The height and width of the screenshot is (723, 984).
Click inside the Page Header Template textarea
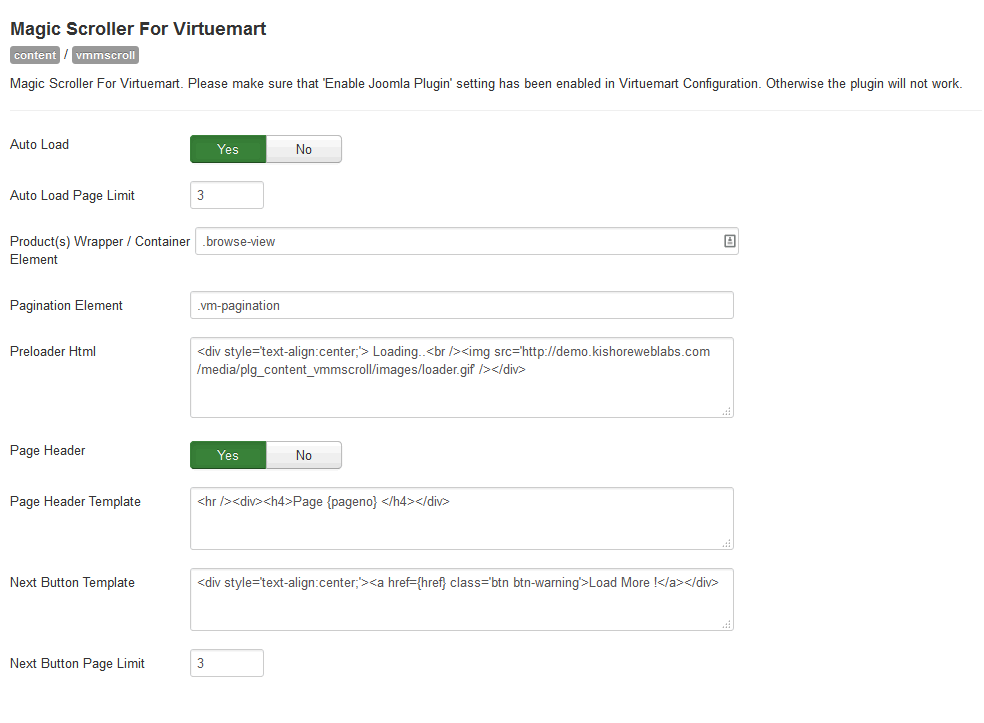[x=462, y=518]
